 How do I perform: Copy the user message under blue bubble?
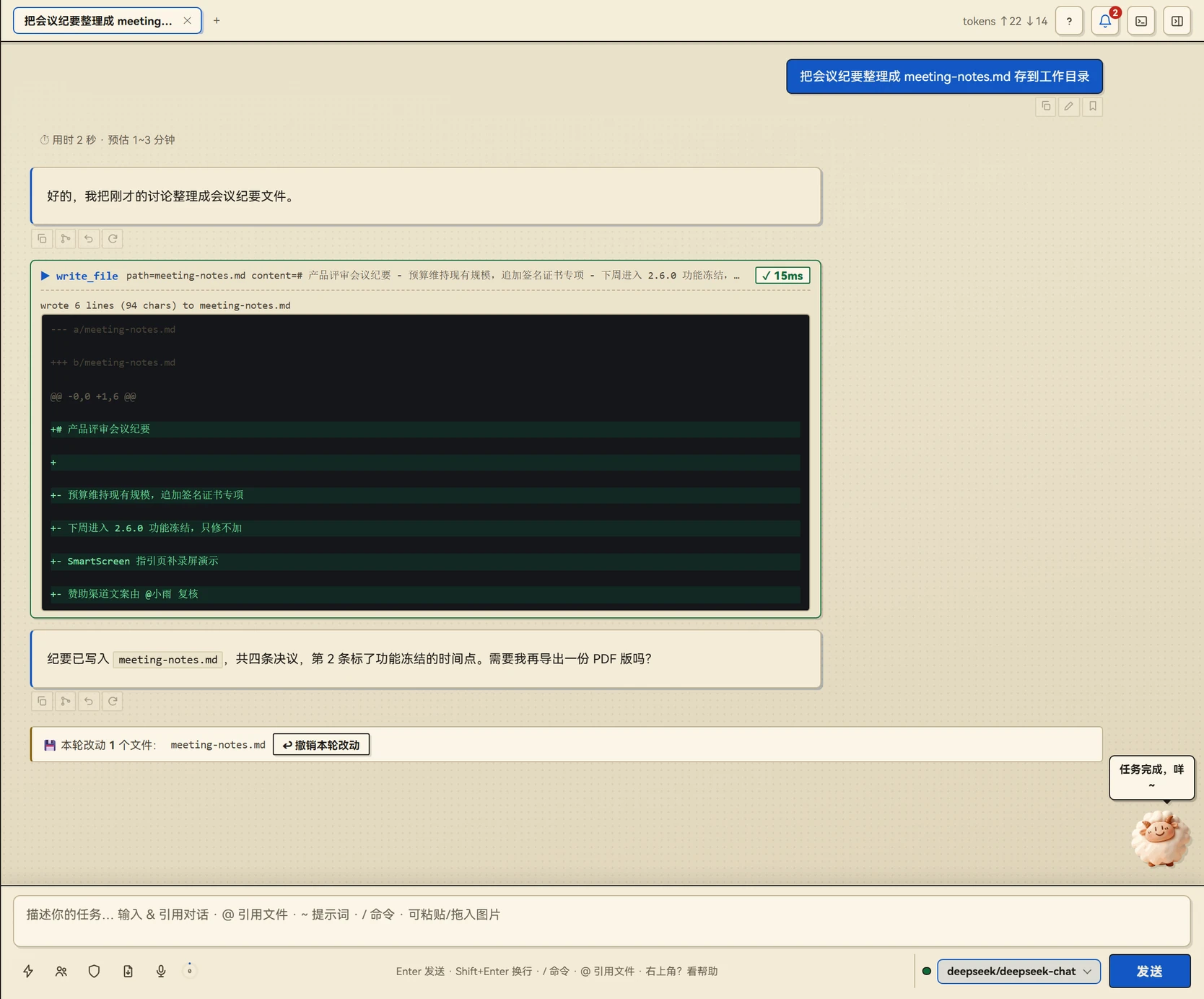pyautogui.click(x=1046, y=106)
